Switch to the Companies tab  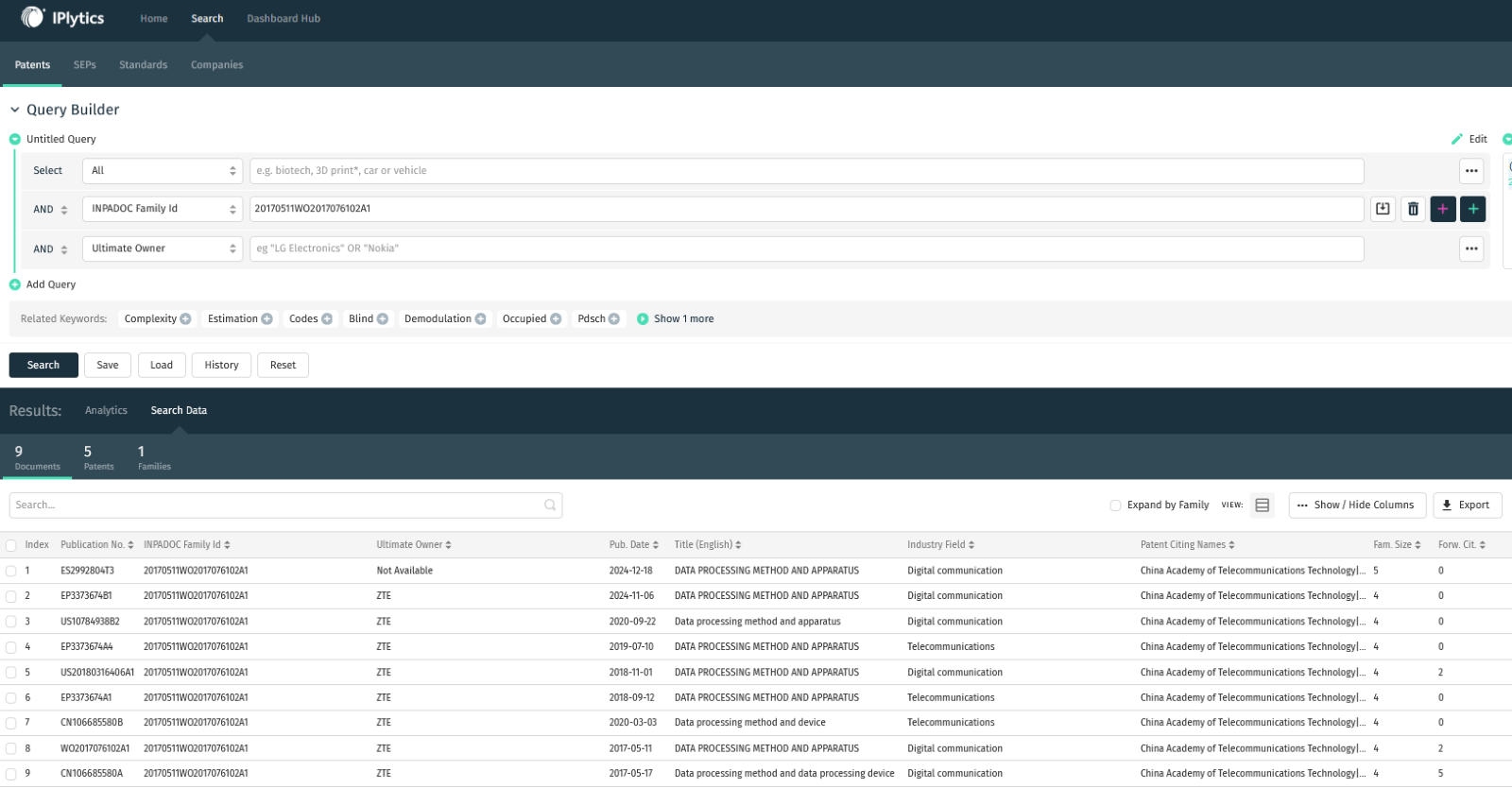click(x=217, y=65)
